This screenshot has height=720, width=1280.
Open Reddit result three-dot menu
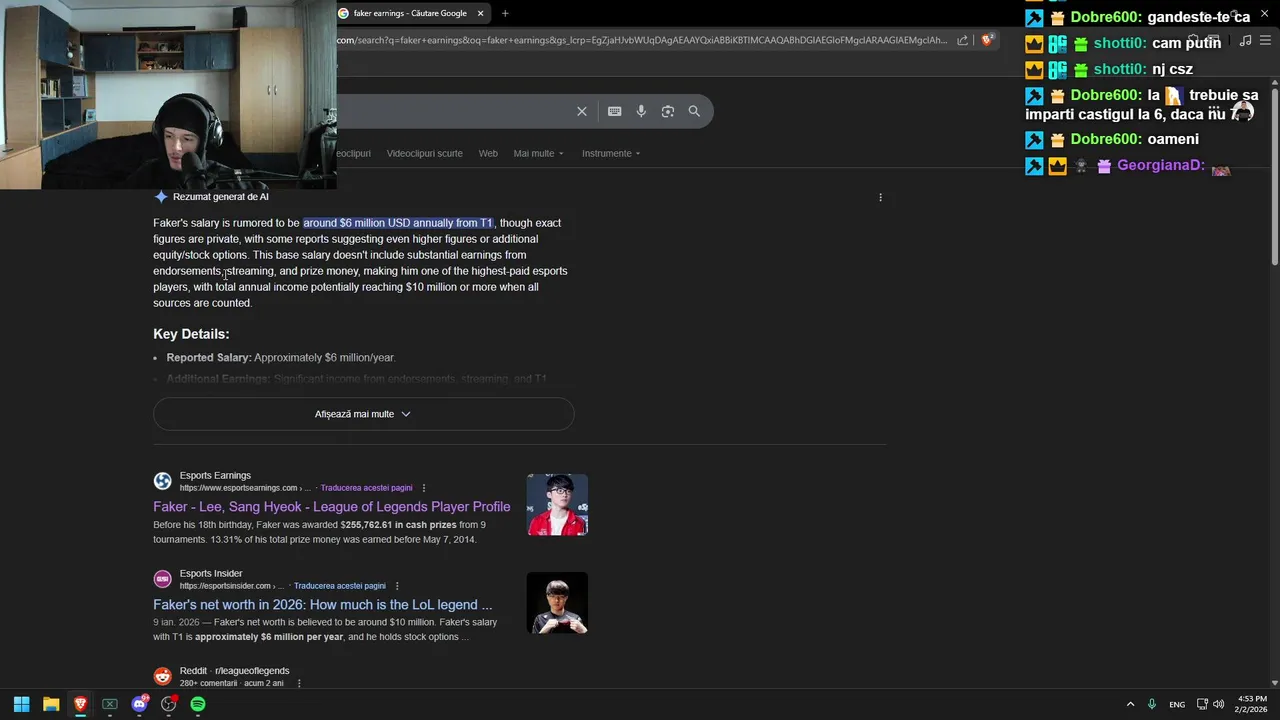coord(298,683)
